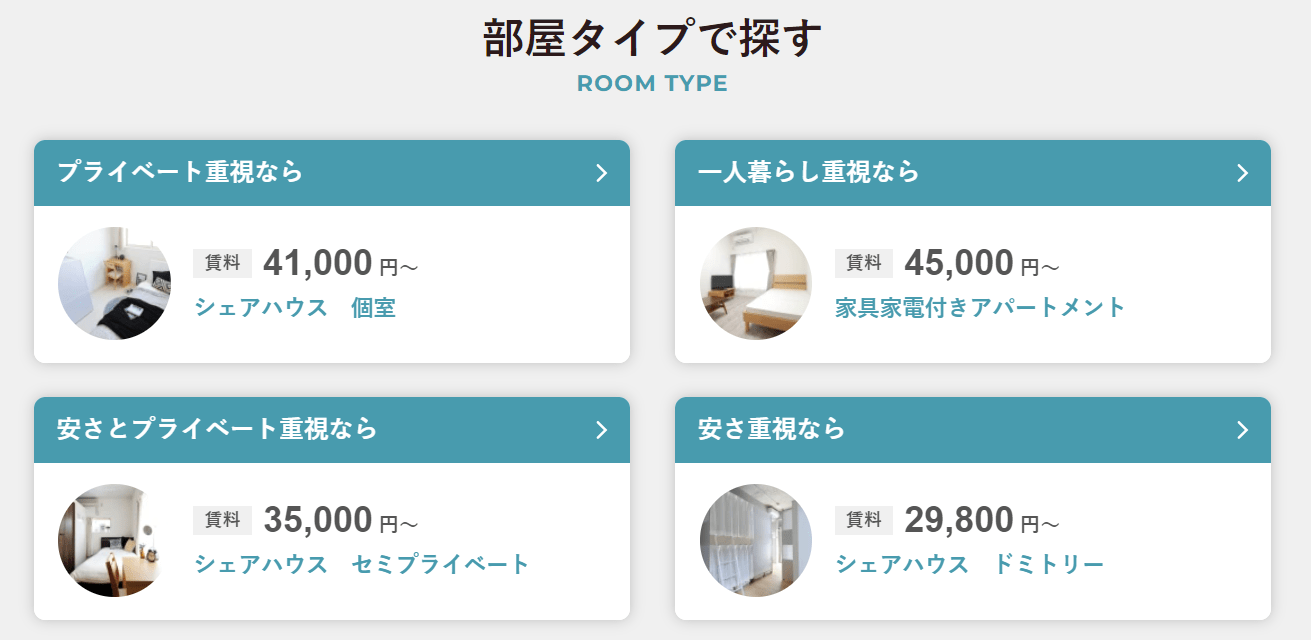Viewport: 1311px width, 640px height.
Task: Open the シェアハウス 個室 room thumbnail
Action: click(x=114, y=283)
